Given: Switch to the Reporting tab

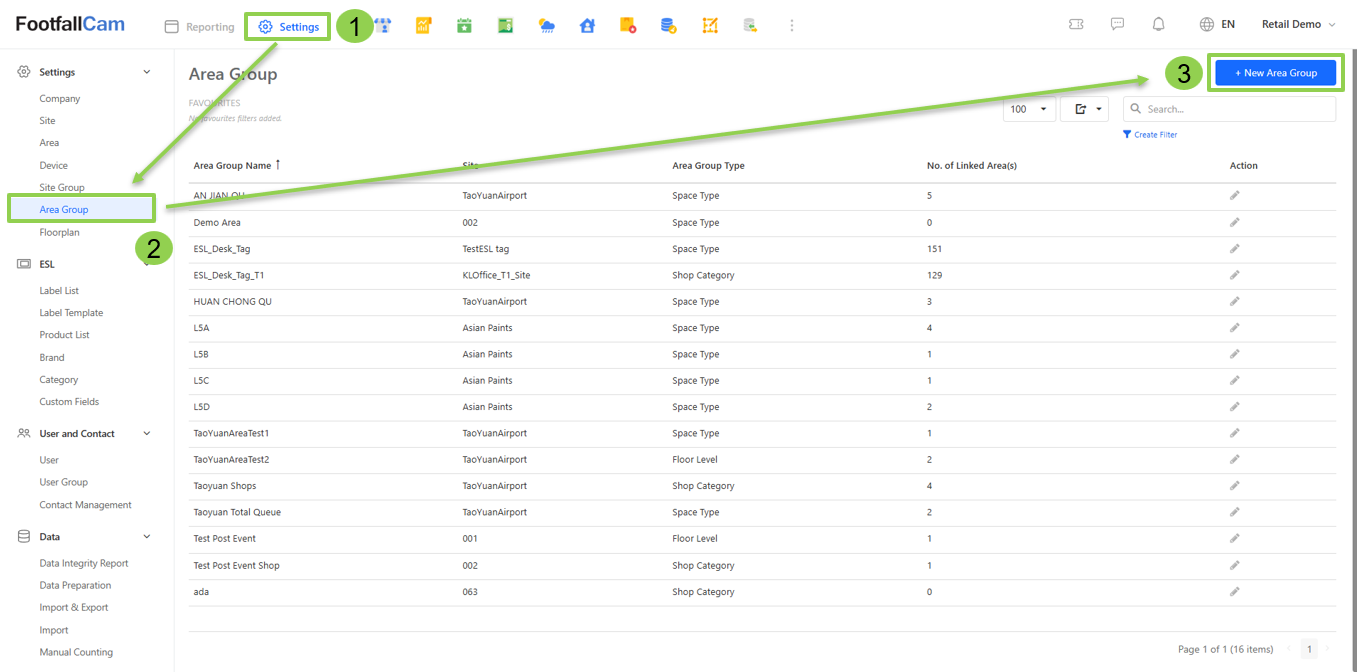Looking at the screenshot, I should pos(199,27).
